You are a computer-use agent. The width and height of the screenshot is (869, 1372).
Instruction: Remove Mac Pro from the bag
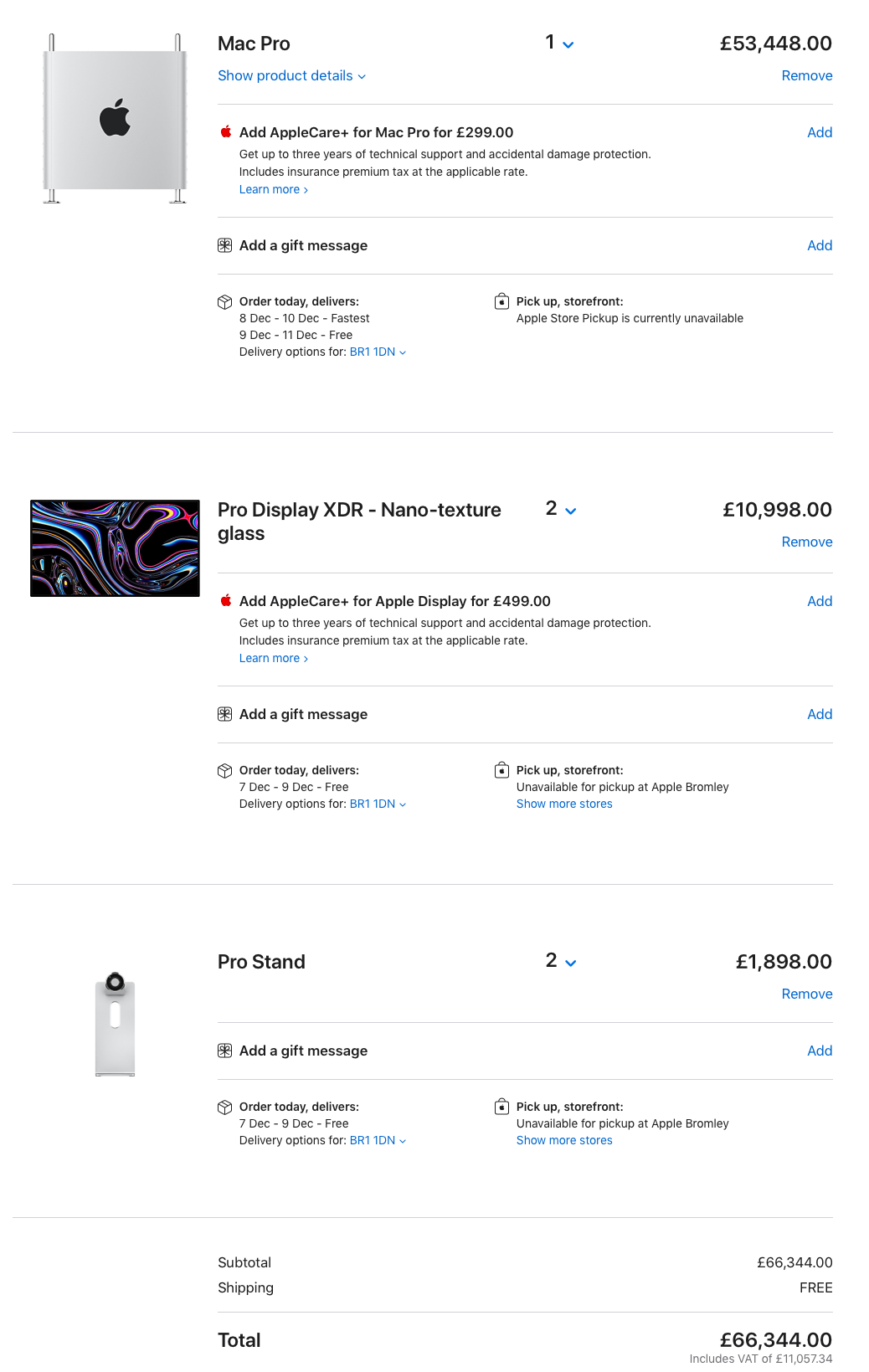pyautogui.click(x=806, y=75)
